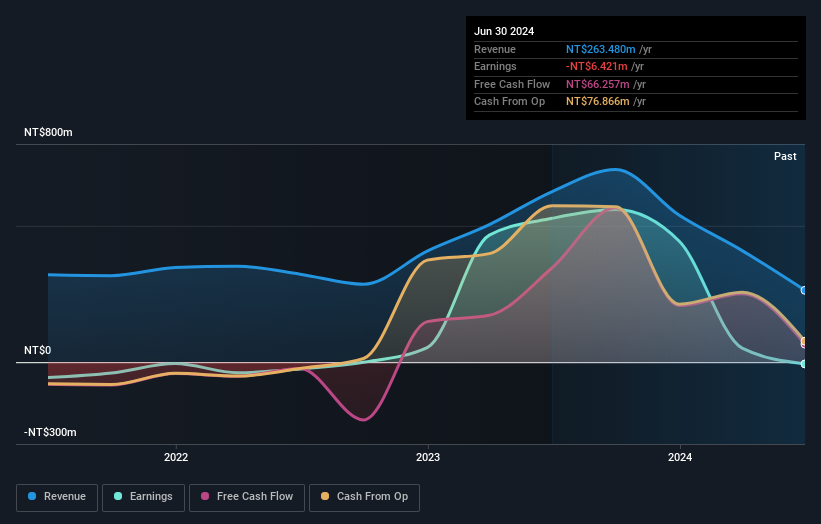Viewport: 821px width, 524px height.
Task: Toggle the Free Cash Flow legend button
Action: point(247,497)
